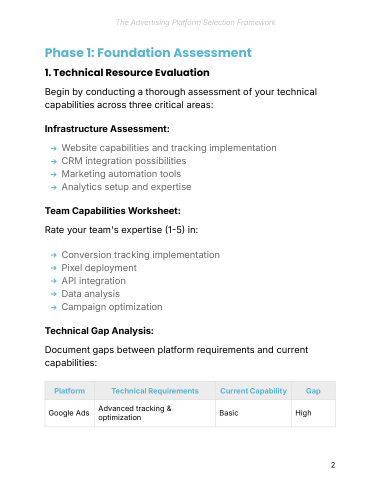Image resolution: width=380 pixels, height=492 pixels.
Task: Click the Phase 1: Foundation Assessment heading
Action: coord(148,53)
